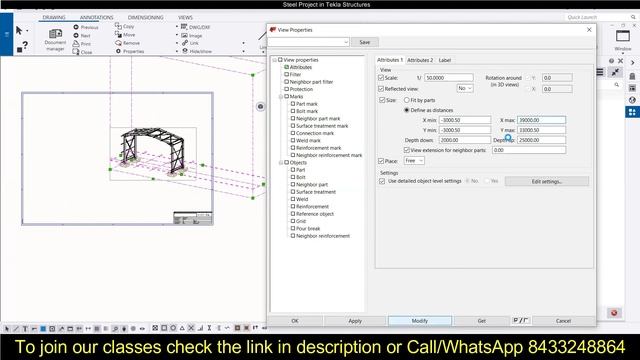The image size is (640, 360).
Task: Click the red circle icon at bottom right
Action: (614, 313)
